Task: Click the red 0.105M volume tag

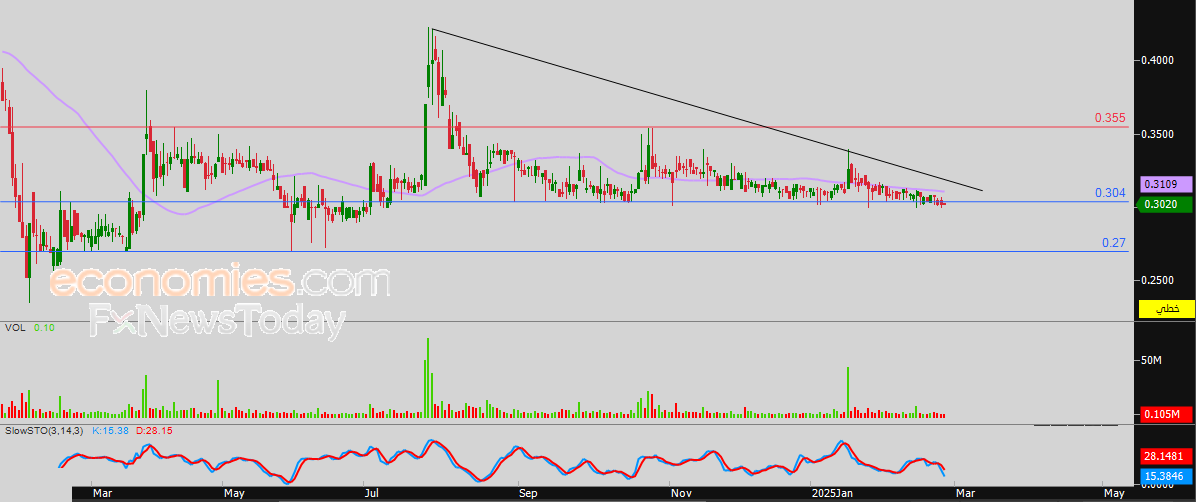Action: coord(1165,414)
